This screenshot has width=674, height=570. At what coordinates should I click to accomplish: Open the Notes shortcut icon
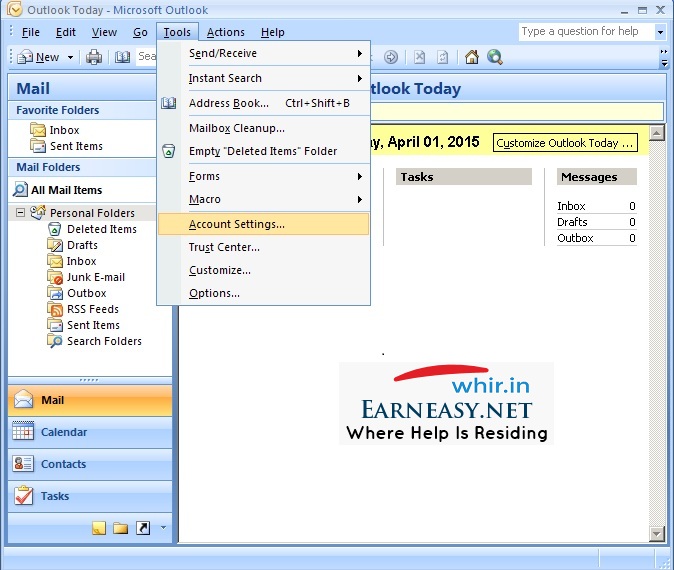tap(99, 528)
